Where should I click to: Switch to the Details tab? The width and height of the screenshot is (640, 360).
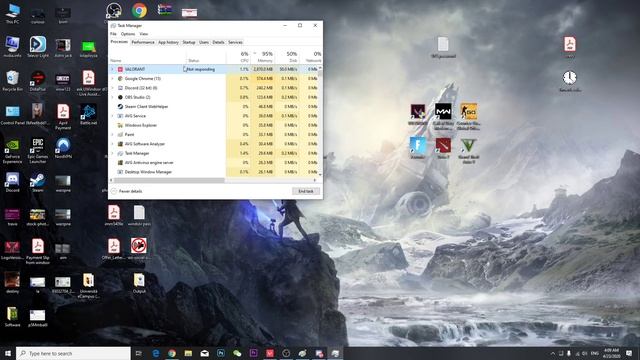click(x=218, y=42)
